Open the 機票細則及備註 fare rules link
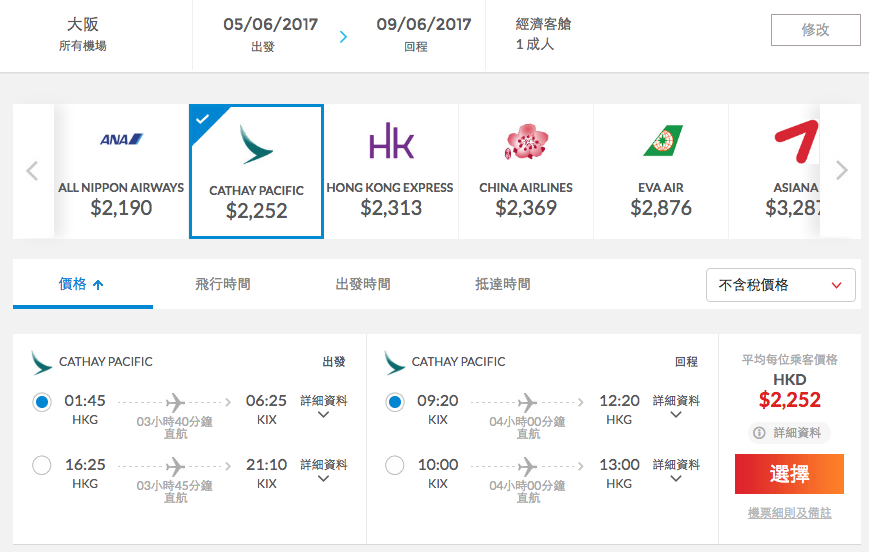 [x=789, y=513]
